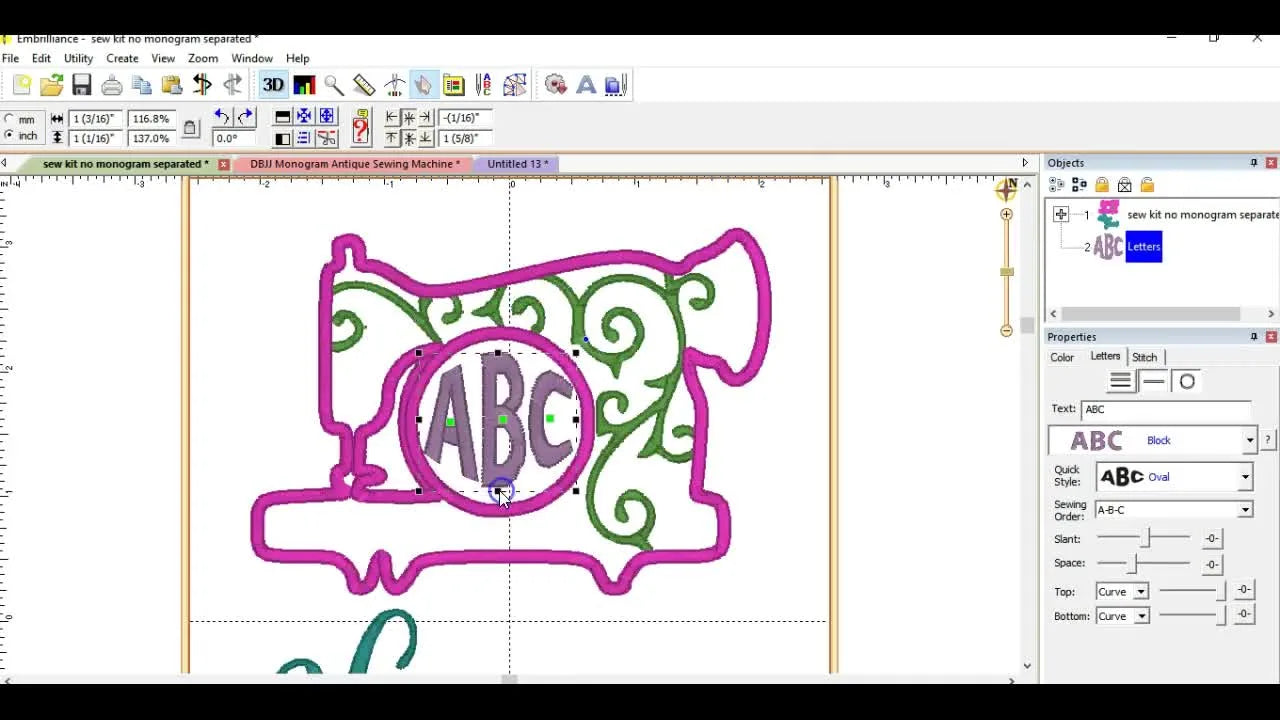Open the Utility menu
1280x720 pixels.
coord(78,58)
